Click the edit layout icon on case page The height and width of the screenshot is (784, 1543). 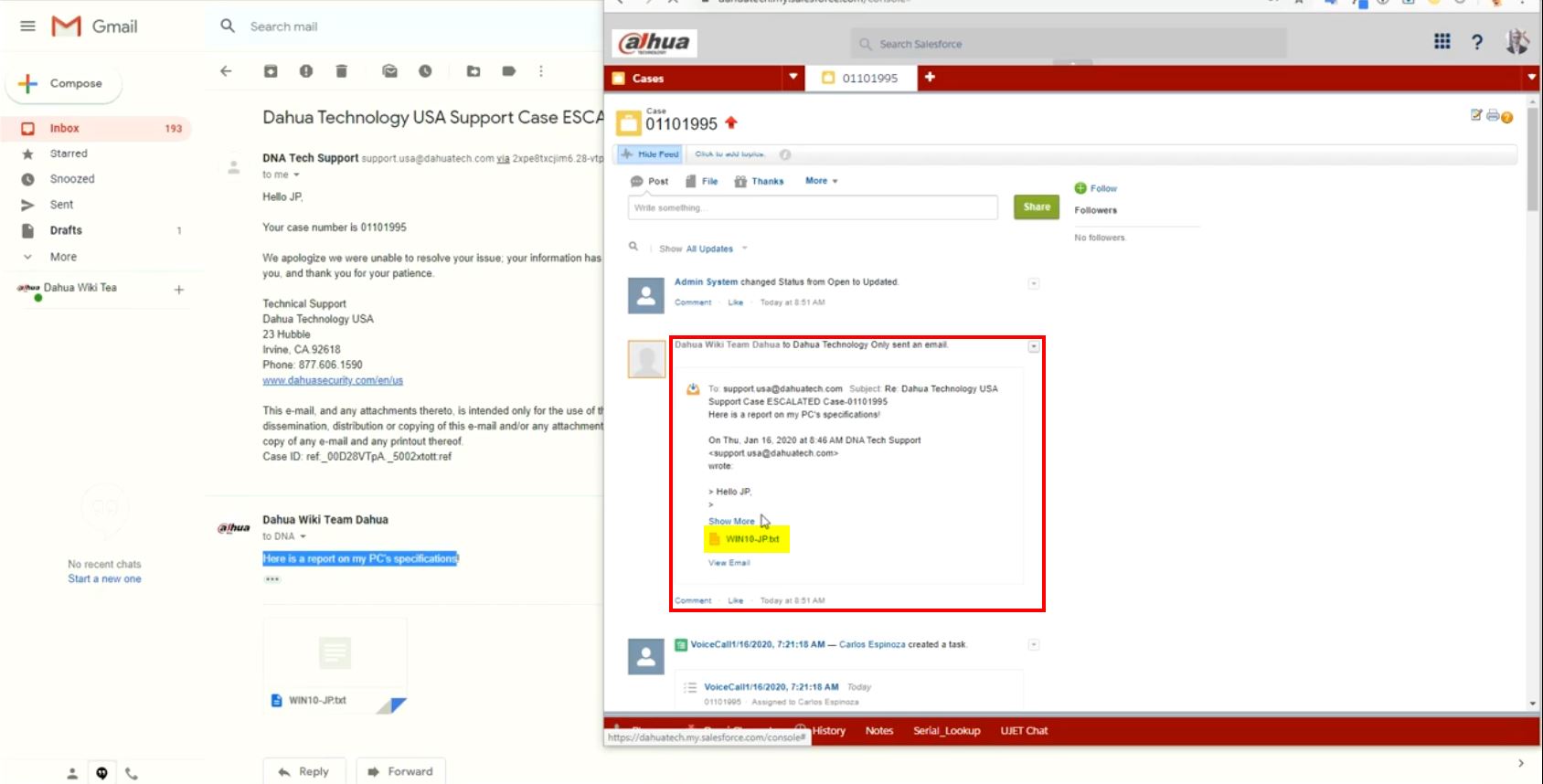tap(1476, 115)
